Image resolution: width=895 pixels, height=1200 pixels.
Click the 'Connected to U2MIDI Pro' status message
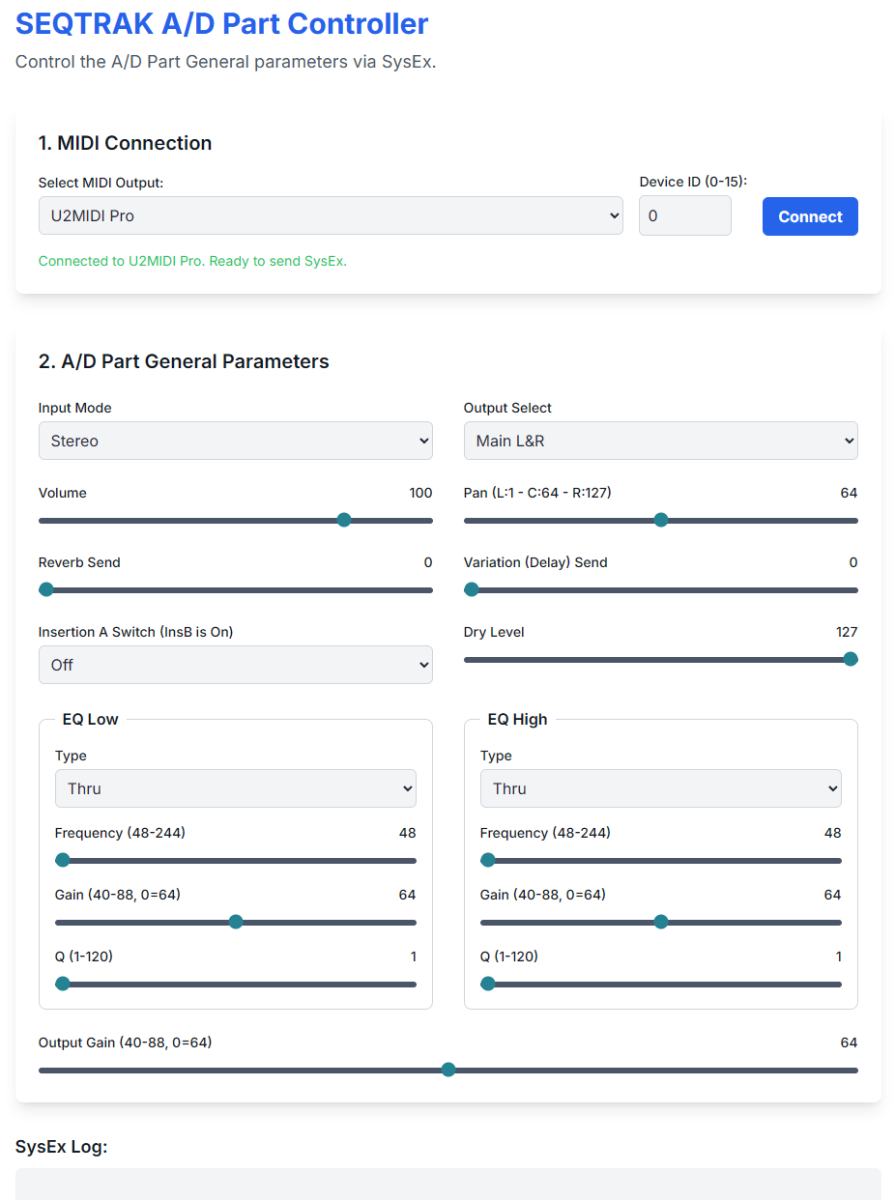pyautogui.click(x=193, y=261)
